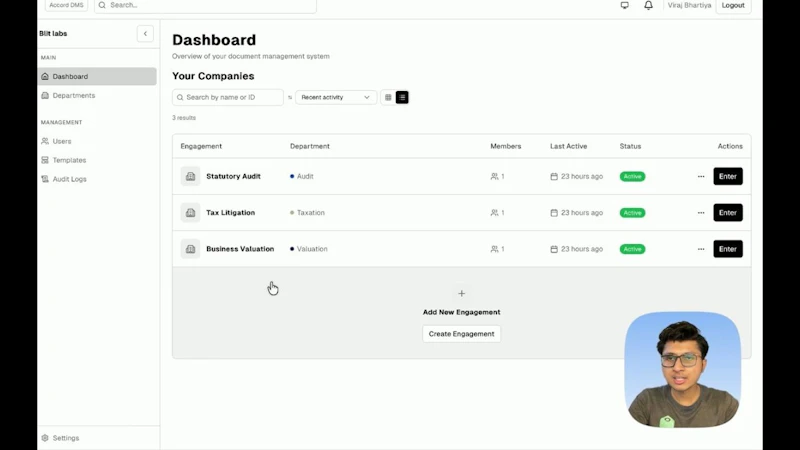The height and width of the screenshot is (450, 800).
Task: Click the Tax Litigation building icon
Action: tap(190, 213)
